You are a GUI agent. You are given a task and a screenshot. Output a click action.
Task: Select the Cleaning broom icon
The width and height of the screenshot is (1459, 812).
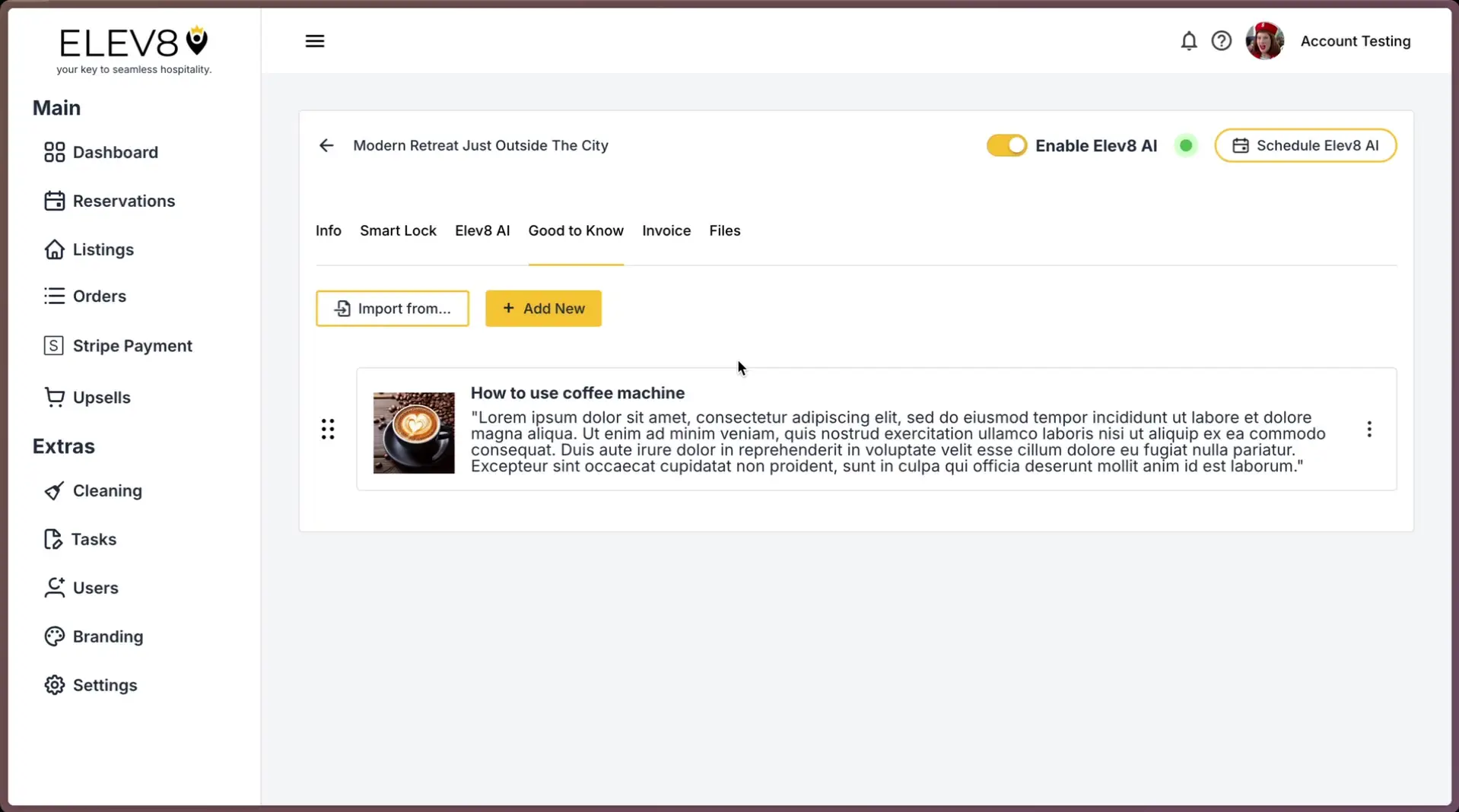(x=53, y=490)
